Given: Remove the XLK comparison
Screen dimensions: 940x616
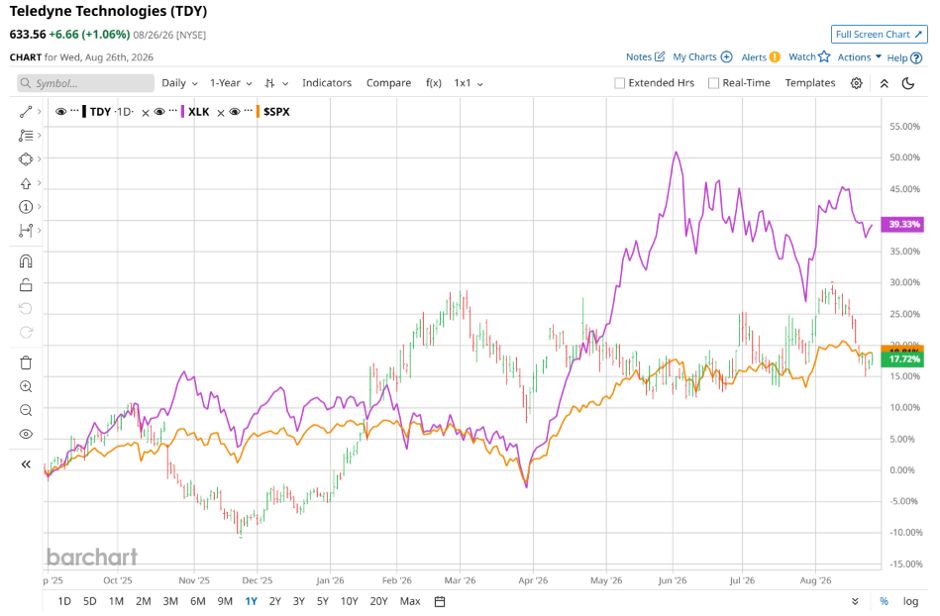Looking at the screenshot, I should (221, 113).
